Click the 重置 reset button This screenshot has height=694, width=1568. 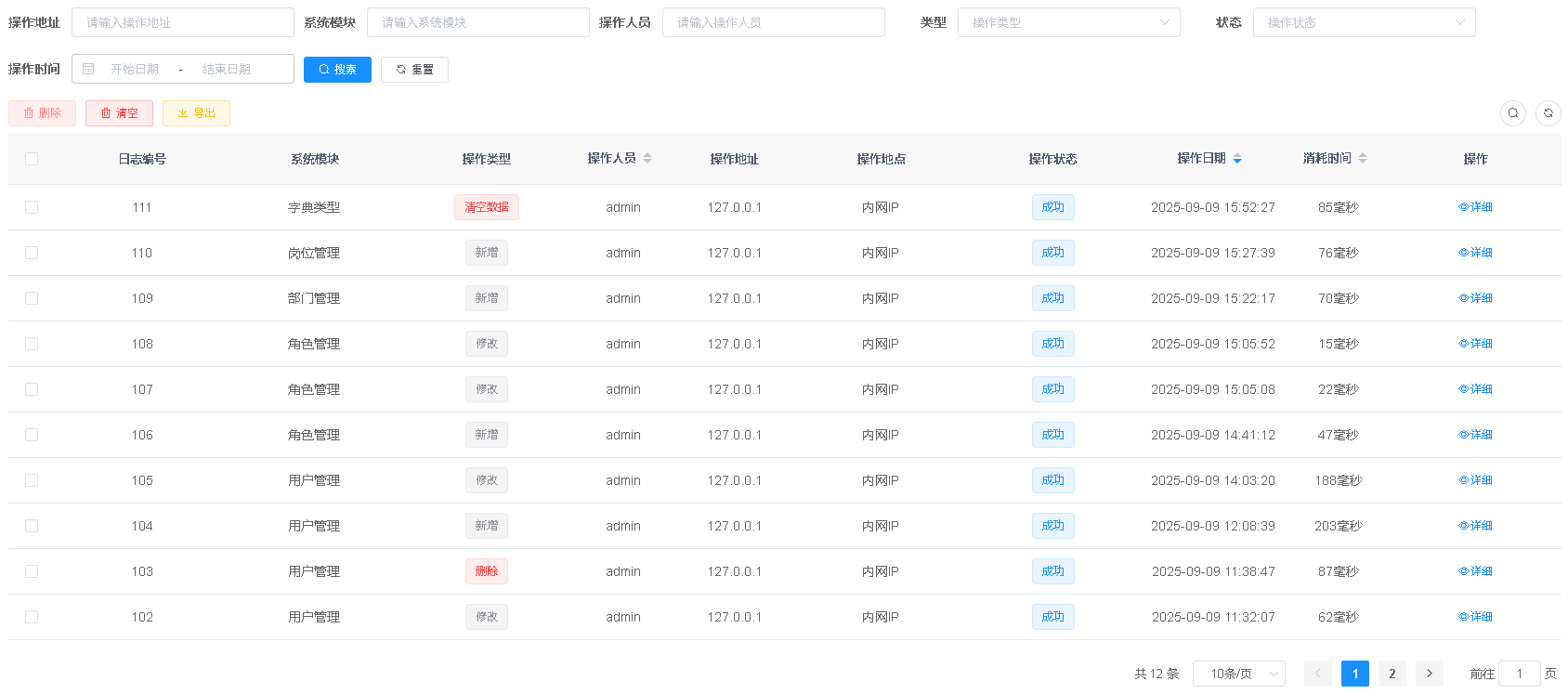pyautogui.click(x=414, y=70)
